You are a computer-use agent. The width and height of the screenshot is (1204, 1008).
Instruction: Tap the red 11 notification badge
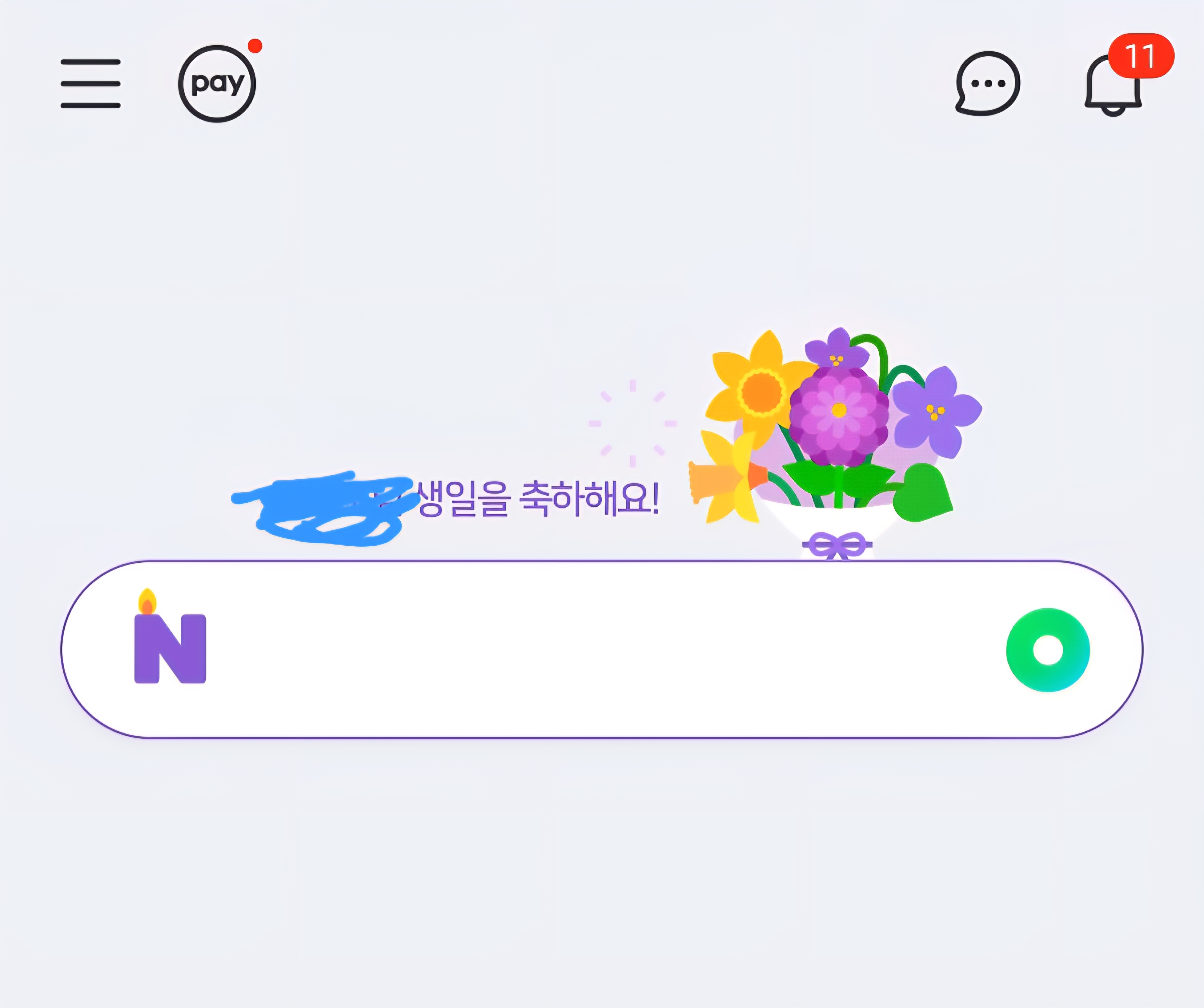[1141, 56]
